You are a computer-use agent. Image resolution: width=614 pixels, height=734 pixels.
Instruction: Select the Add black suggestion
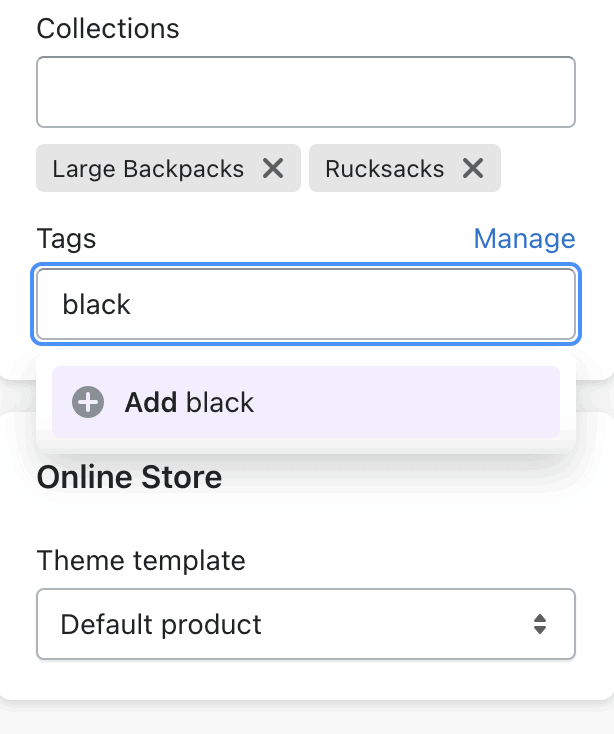click(306, 402)
